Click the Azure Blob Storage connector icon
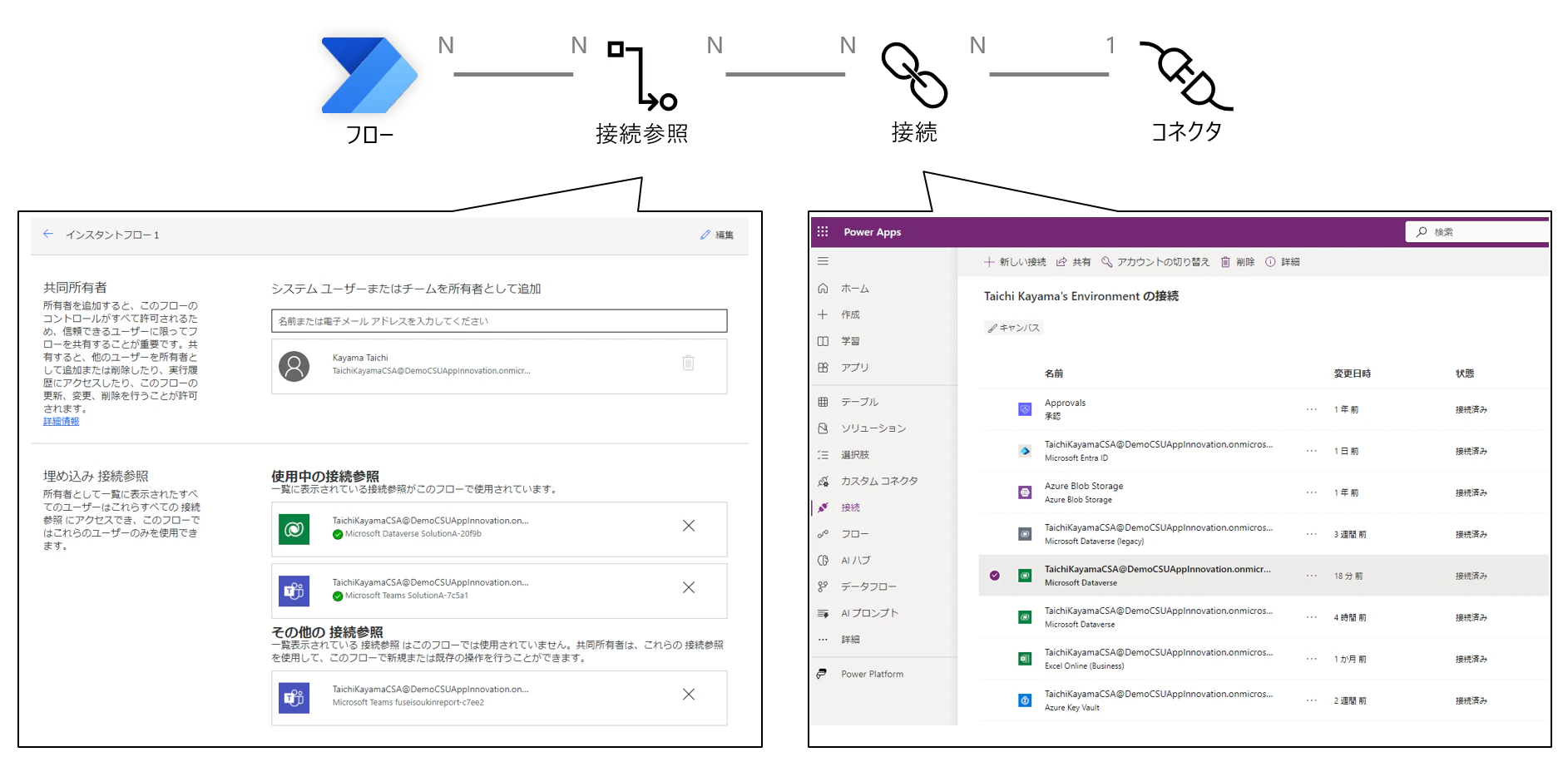The image size is (1568, 757). [x=1025, y=492]
